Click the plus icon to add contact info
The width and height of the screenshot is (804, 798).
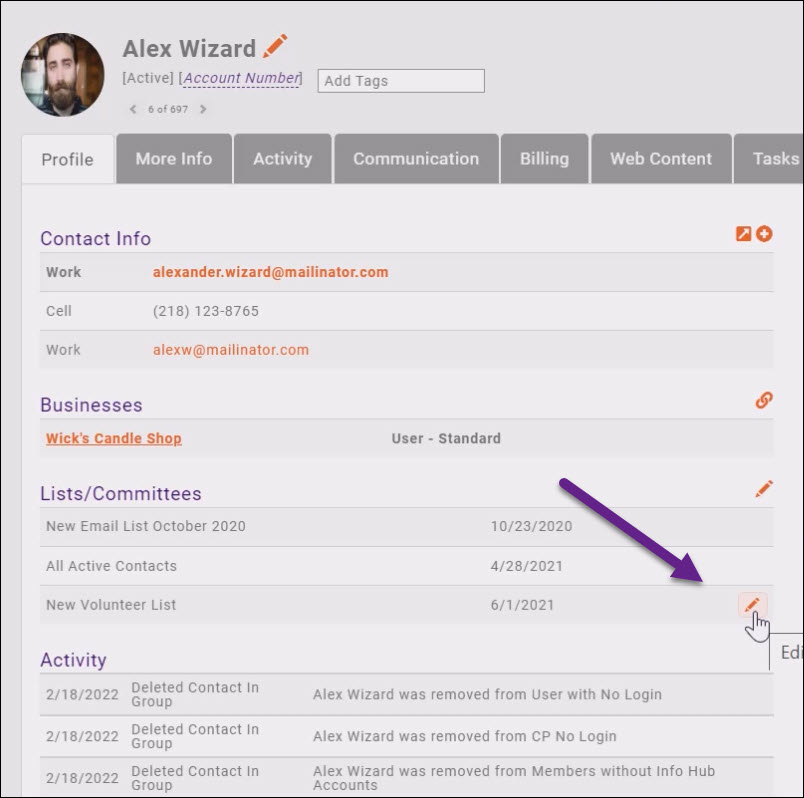click(x=764, y=234)
